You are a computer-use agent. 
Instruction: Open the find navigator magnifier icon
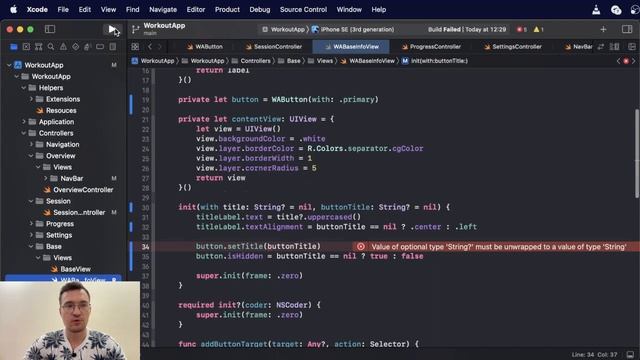pos(51,47)
